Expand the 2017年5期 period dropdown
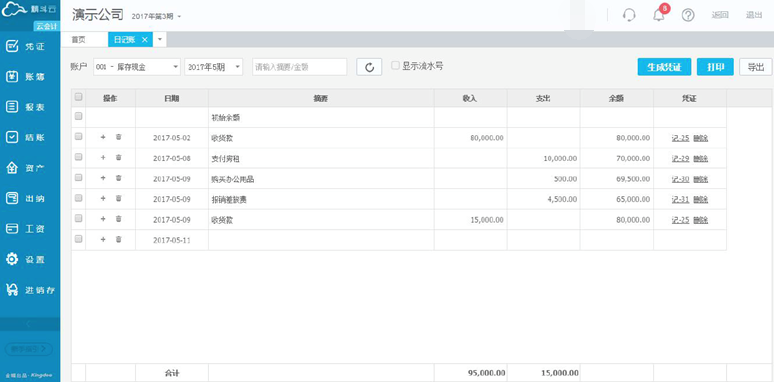Viewport: 774px width, 382px height. click(213, 67)
